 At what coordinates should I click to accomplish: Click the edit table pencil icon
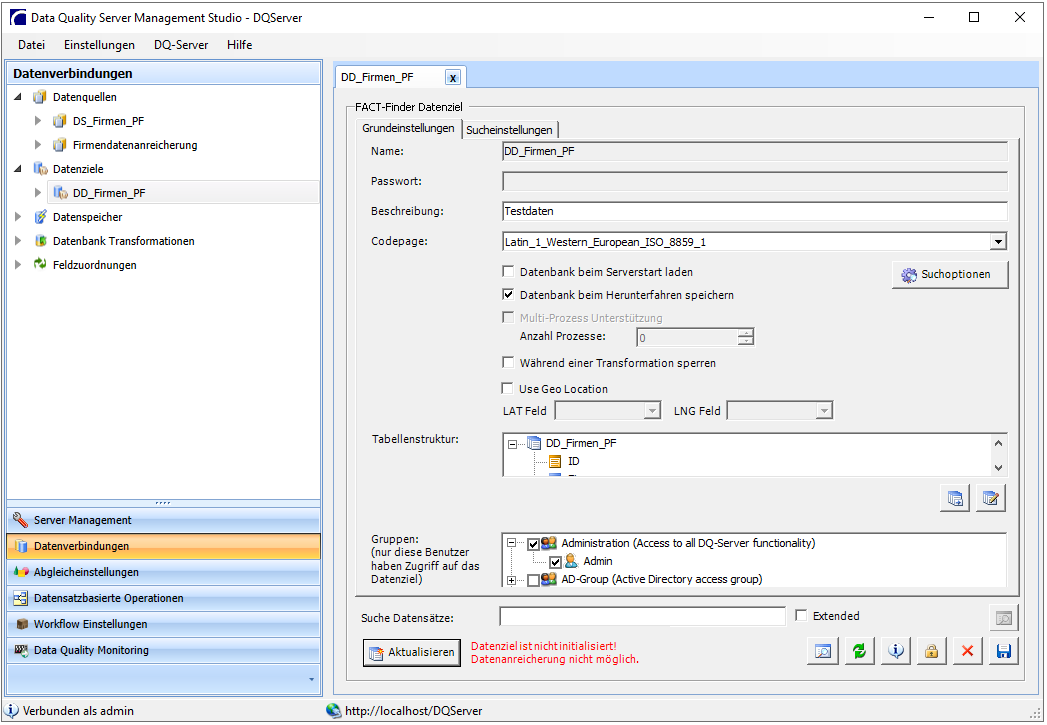point(990,499)
